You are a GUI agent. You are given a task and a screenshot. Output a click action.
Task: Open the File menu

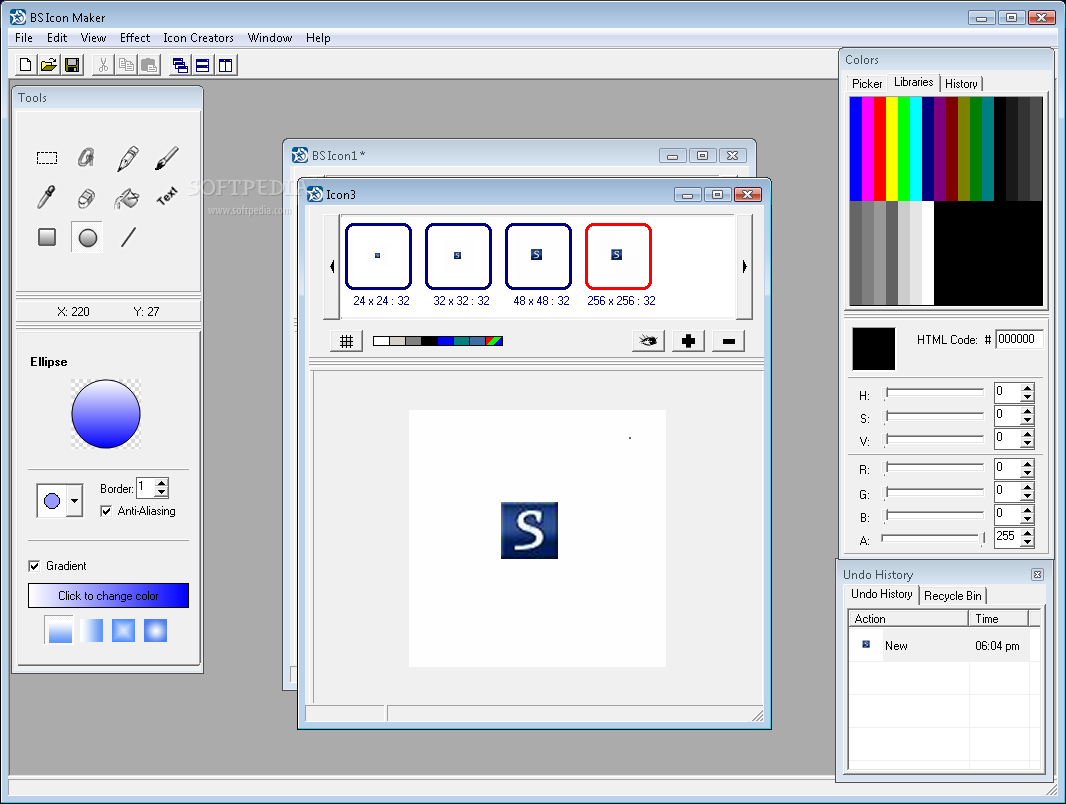coord(24,38)
